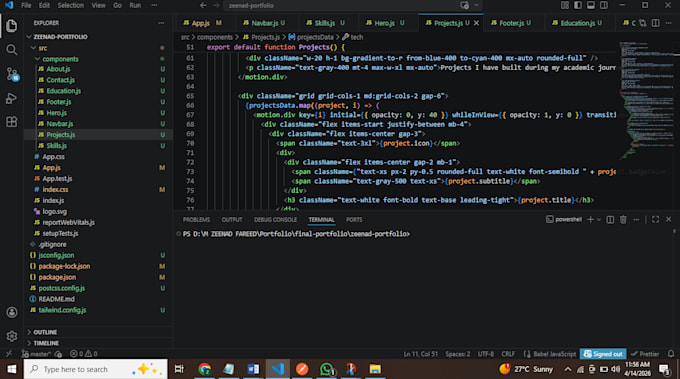680x379 pixels.
Task: Open the Source Control view
Action: pyautogui.click(x=12, y=74)
